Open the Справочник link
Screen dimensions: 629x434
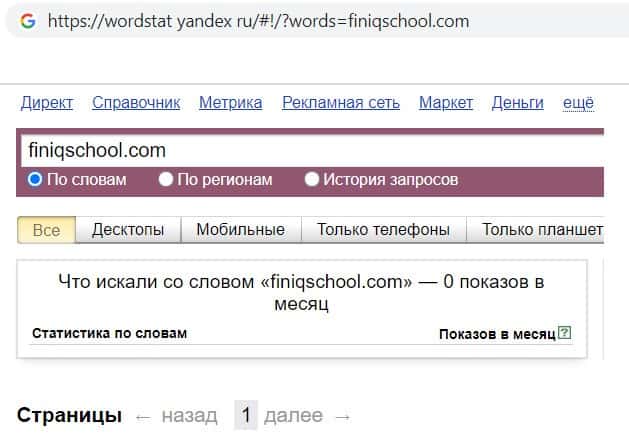[136, 103]
